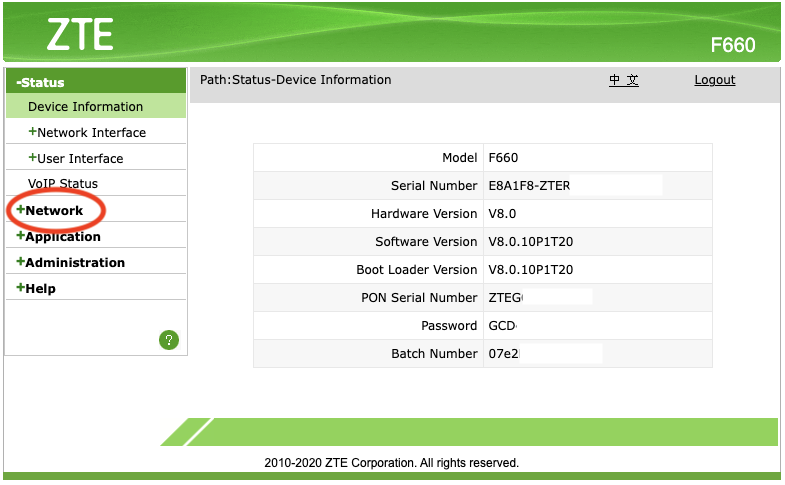
Task: Click the Password label in the table
Action: click(x=449, y=326)
